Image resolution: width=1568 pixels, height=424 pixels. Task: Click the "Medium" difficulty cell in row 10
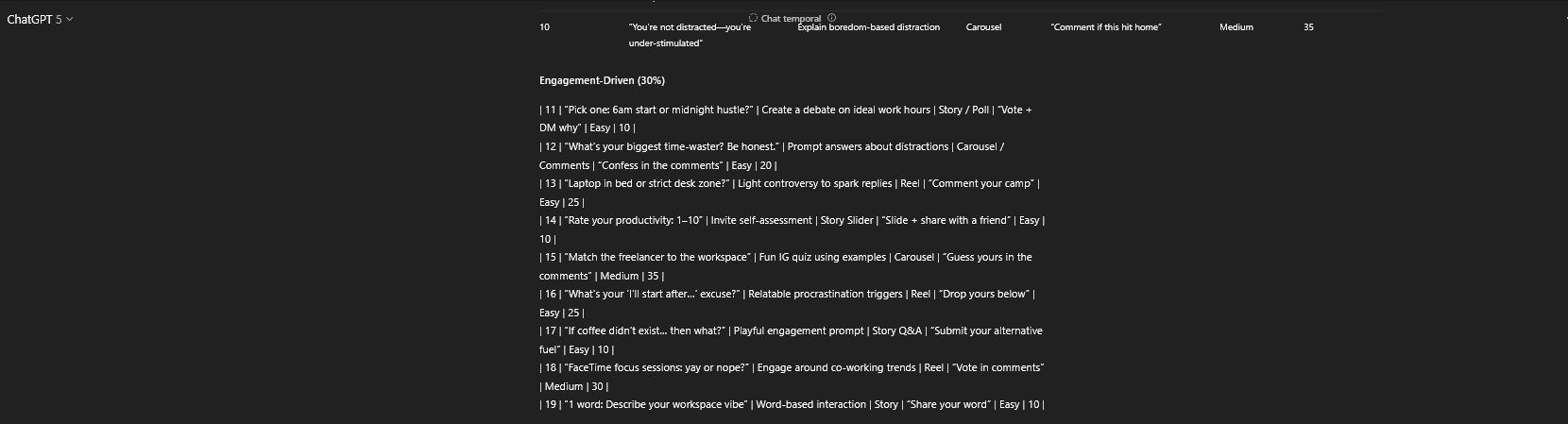(x=1236, y=27)
